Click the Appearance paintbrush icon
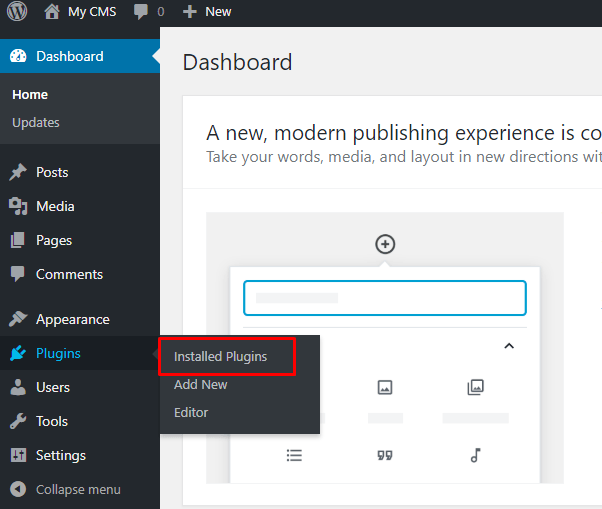 point(18,319)
